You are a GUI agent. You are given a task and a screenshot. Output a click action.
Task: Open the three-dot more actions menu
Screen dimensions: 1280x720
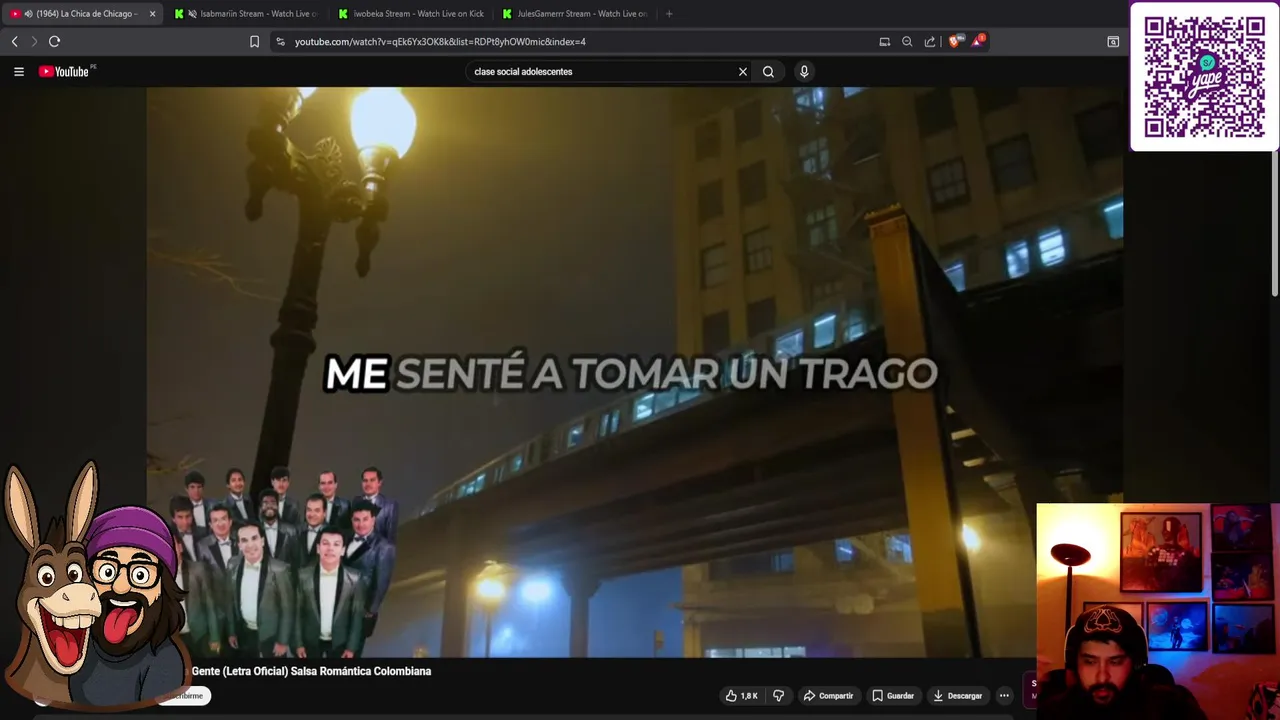(x=1004, y=695)
